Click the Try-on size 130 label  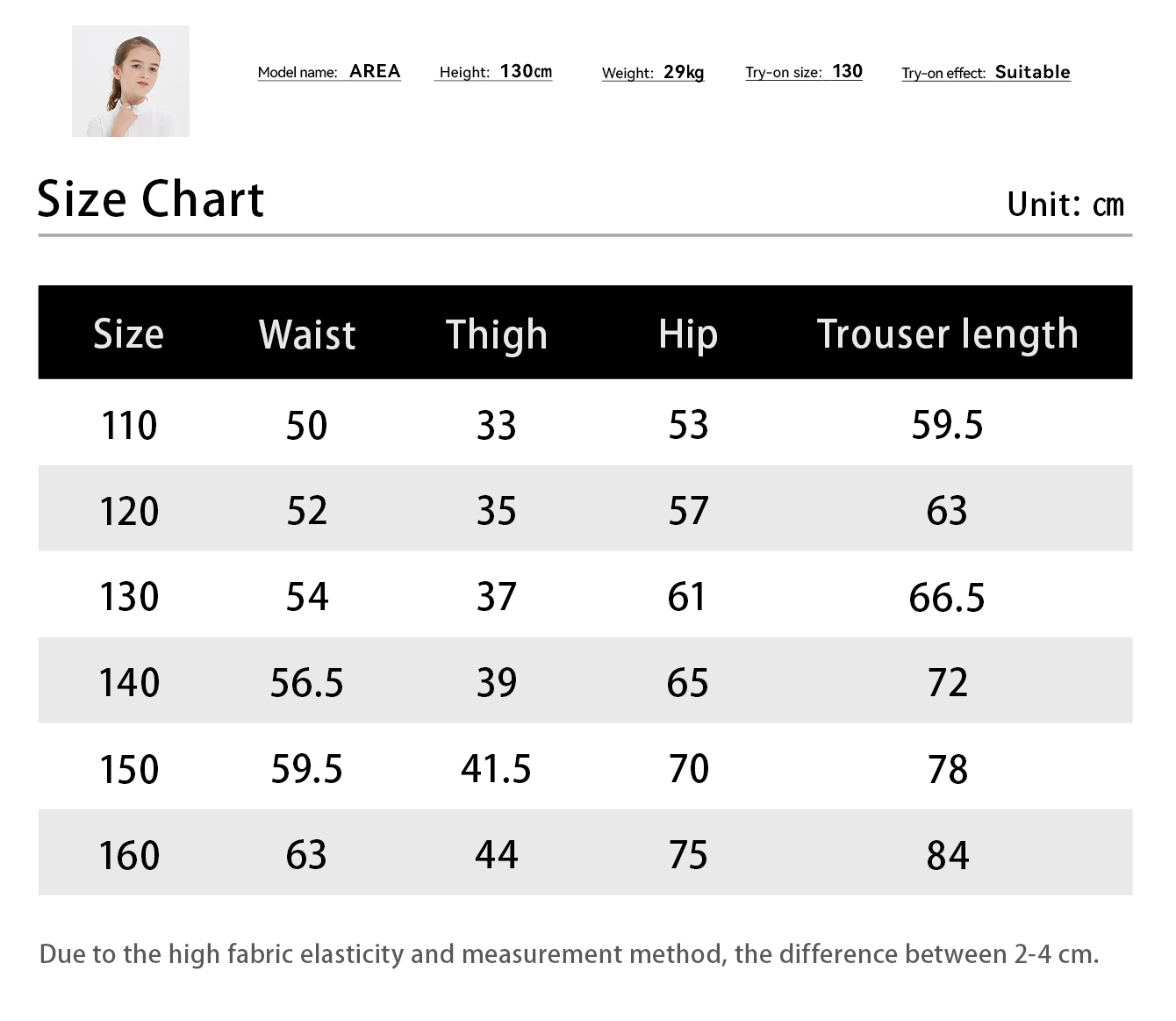[804, 72]
